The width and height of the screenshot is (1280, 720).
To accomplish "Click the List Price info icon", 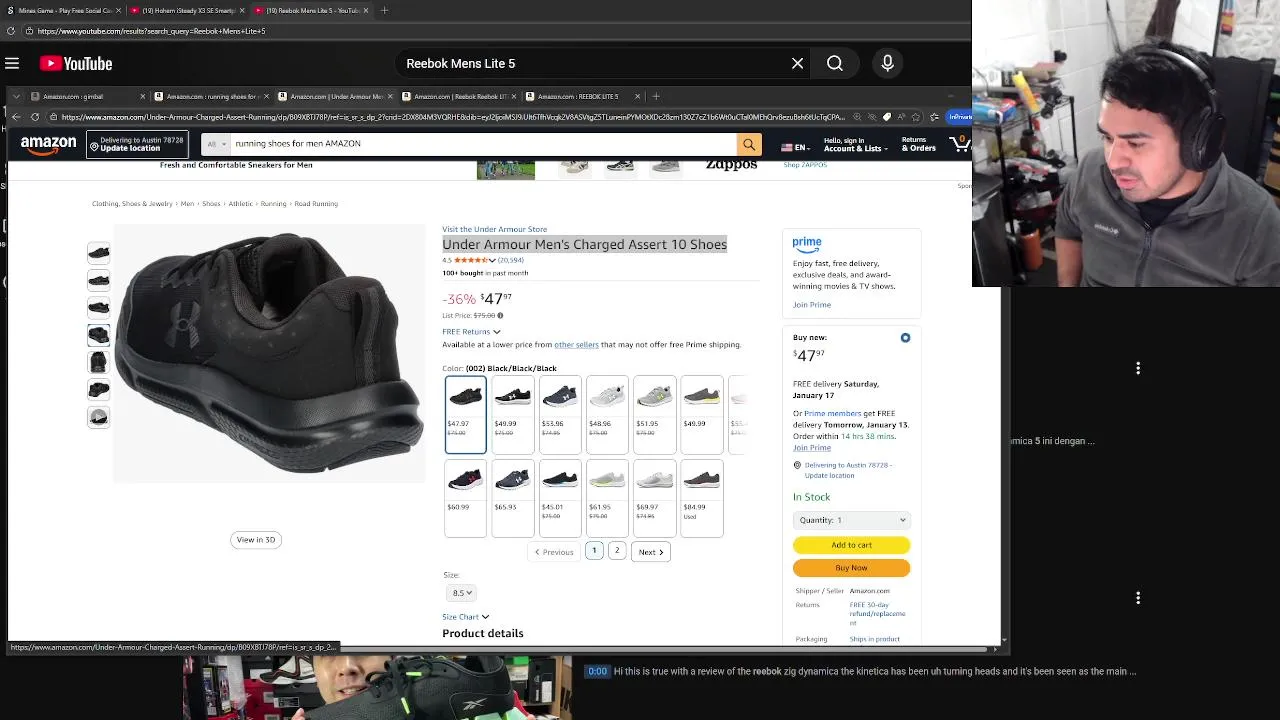I will tap(500, 316).
